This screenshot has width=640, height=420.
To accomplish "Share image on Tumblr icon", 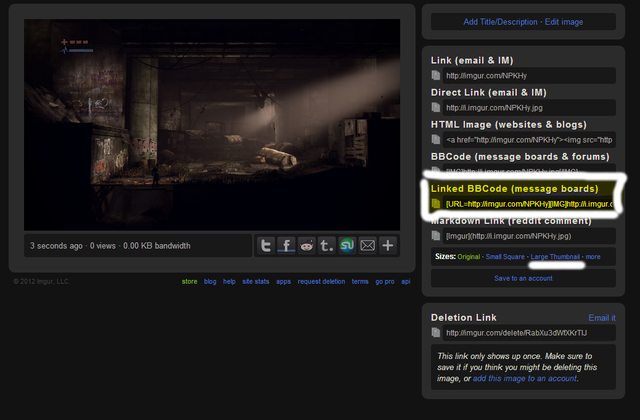I will point(327,246).
